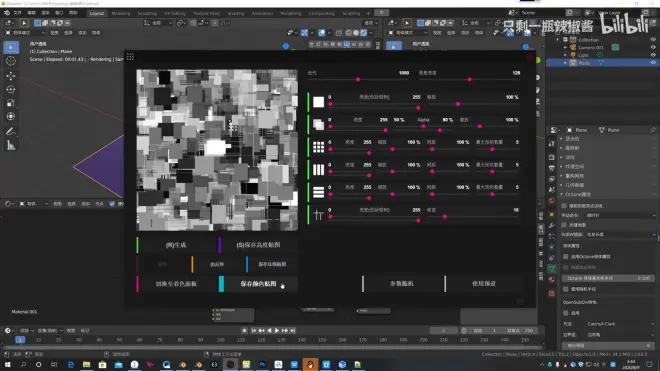Open the transform orientation dropdown
Image resolution: width=660 pixels, height=371 pixels.
(158, 23)
